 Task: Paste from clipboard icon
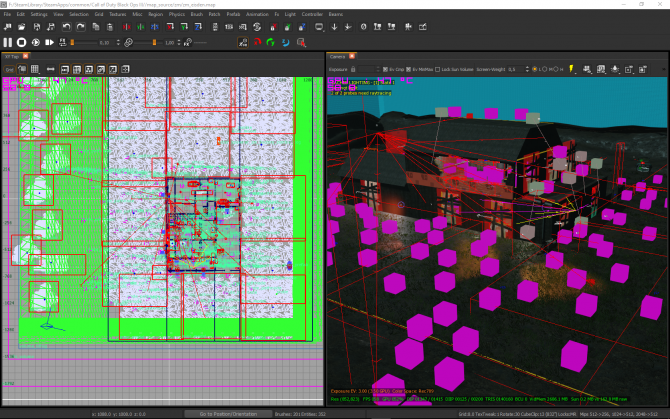110,27
